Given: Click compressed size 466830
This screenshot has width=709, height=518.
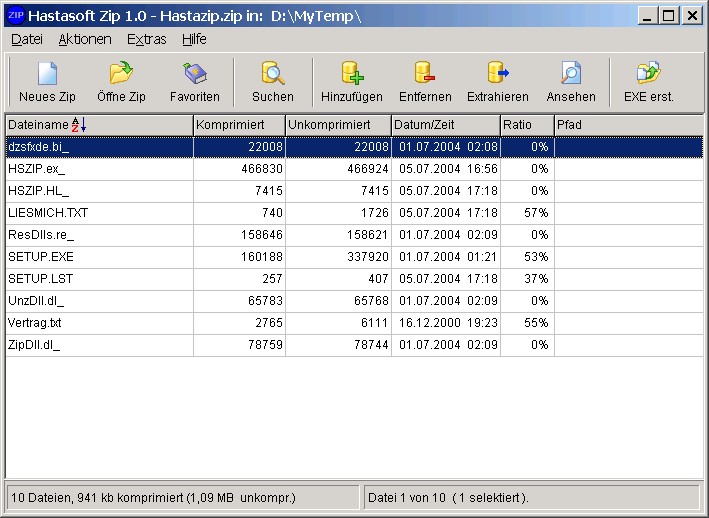Looking at the screenshot, I should point(262,169).
